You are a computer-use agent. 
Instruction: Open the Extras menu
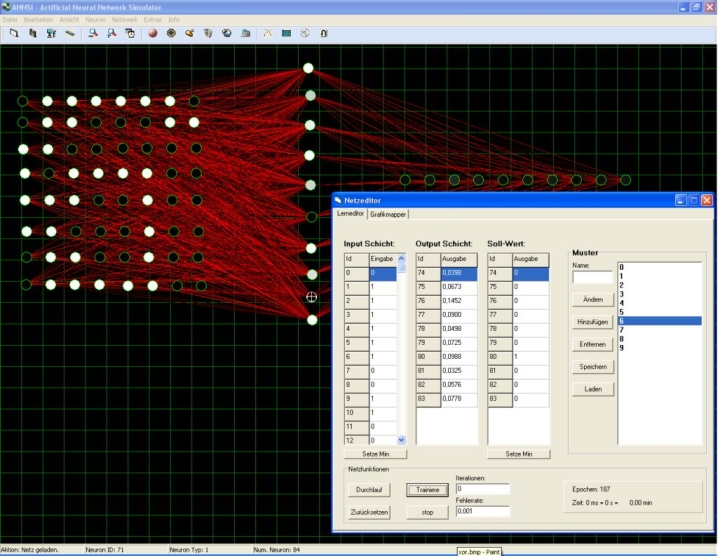152,19
